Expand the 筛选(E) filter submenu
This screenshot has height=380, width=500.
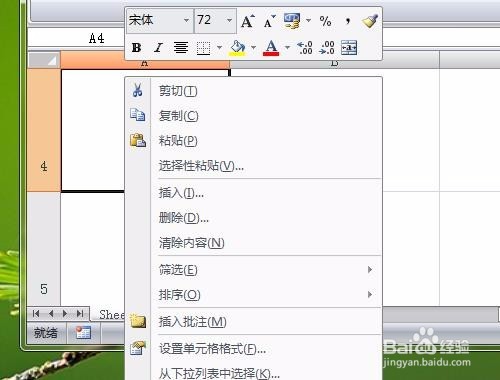[253, 270]
